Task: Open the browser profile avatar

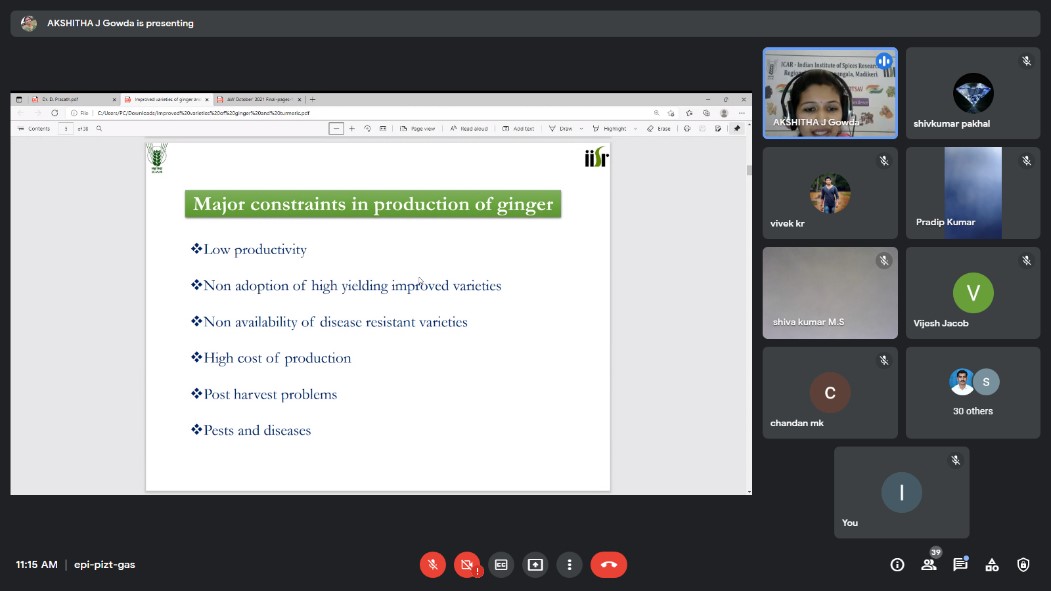Action: click(x=724, y=113)
